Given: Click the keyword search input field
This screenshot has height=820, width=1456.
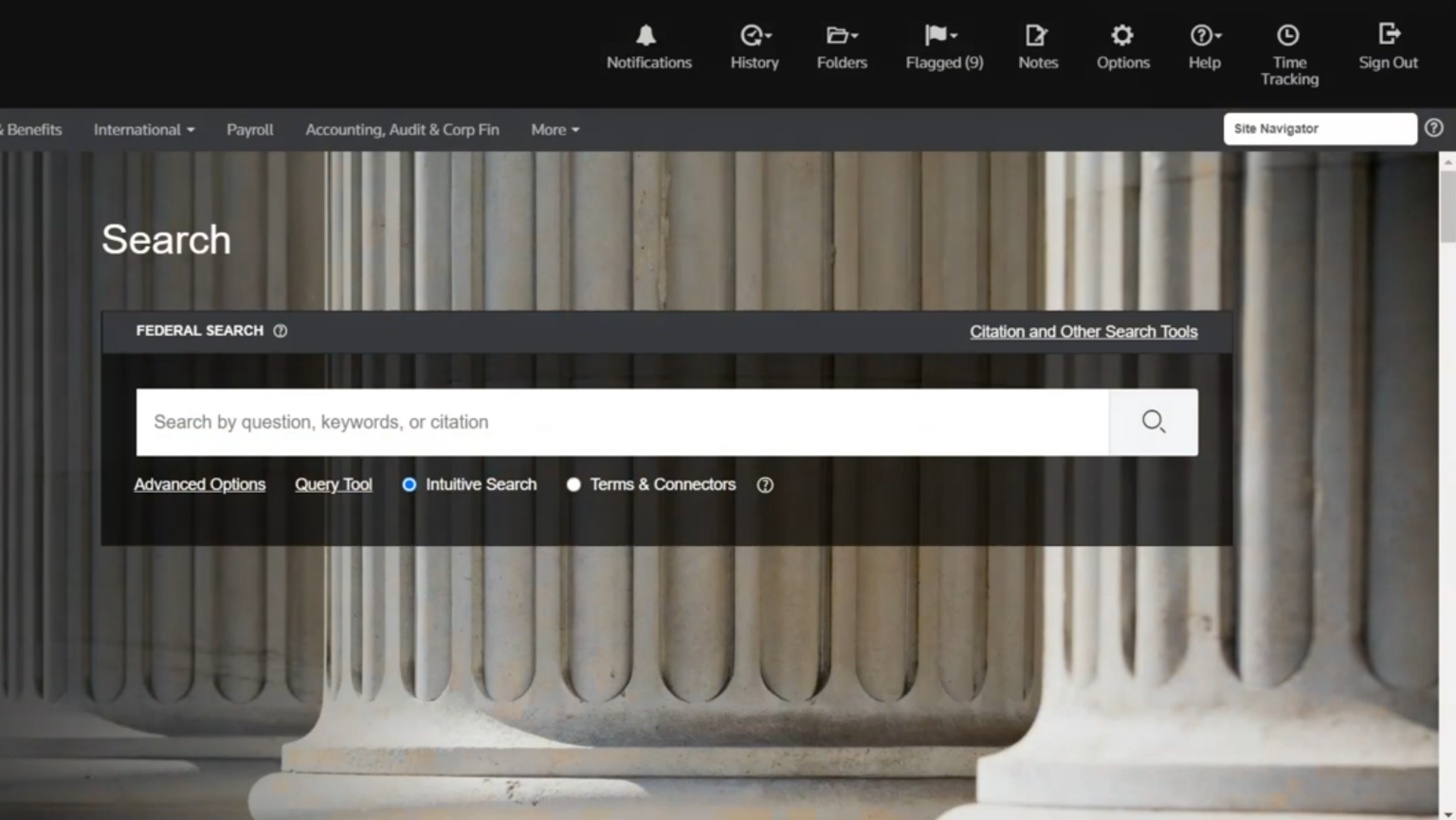Looking at the screenshot, I should [x=622, y=422].
